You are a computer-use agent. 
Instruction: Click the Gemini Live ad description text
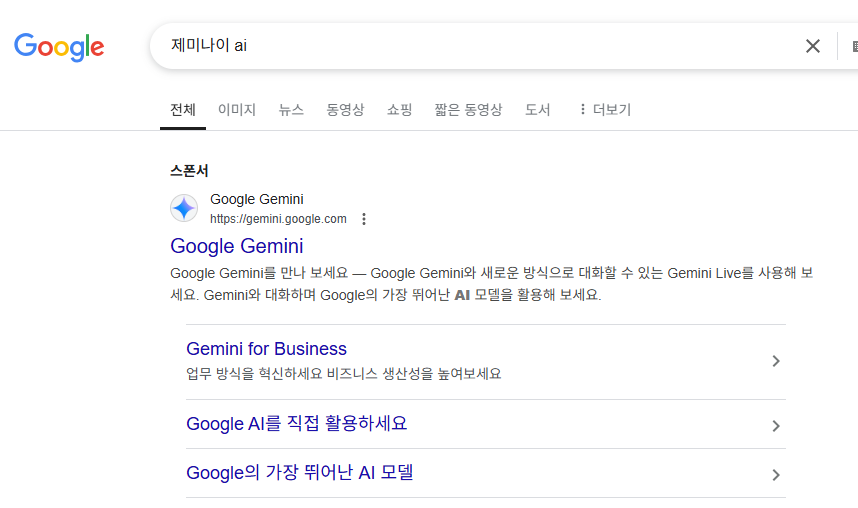492,284
